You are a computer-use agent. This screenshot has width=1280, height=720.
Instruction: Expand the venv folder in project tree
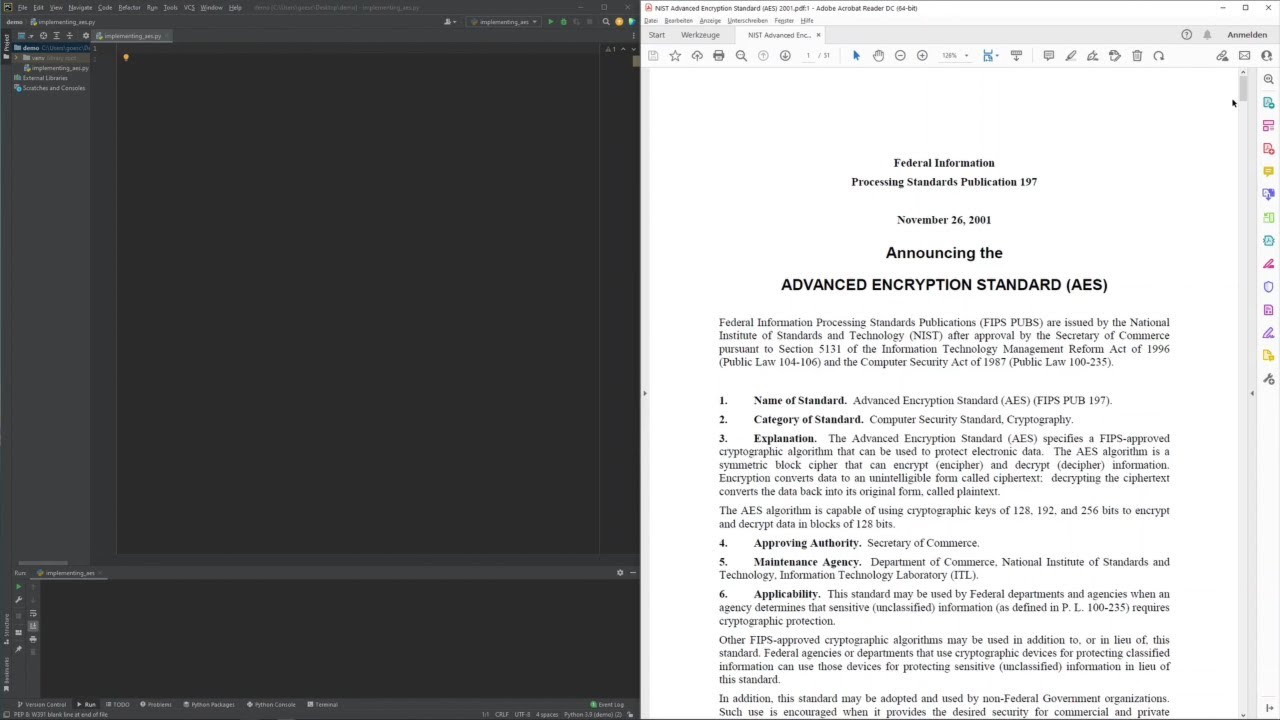coord(17,58)
